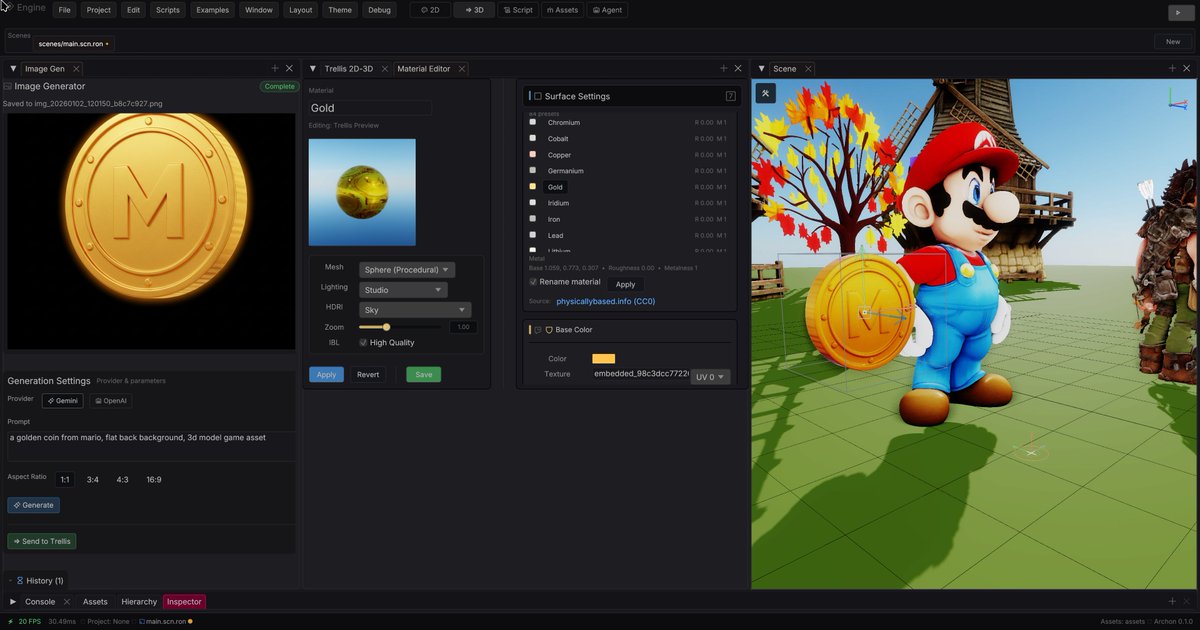Viewport: 1200px width, 630px height.
Task: Click the comment icon beside Base Color
Action: [538, 330]
